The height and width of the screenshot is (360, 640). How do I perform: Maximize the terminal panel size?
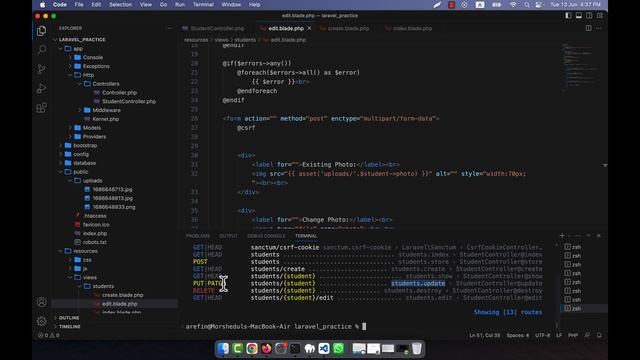click(588, 236)
